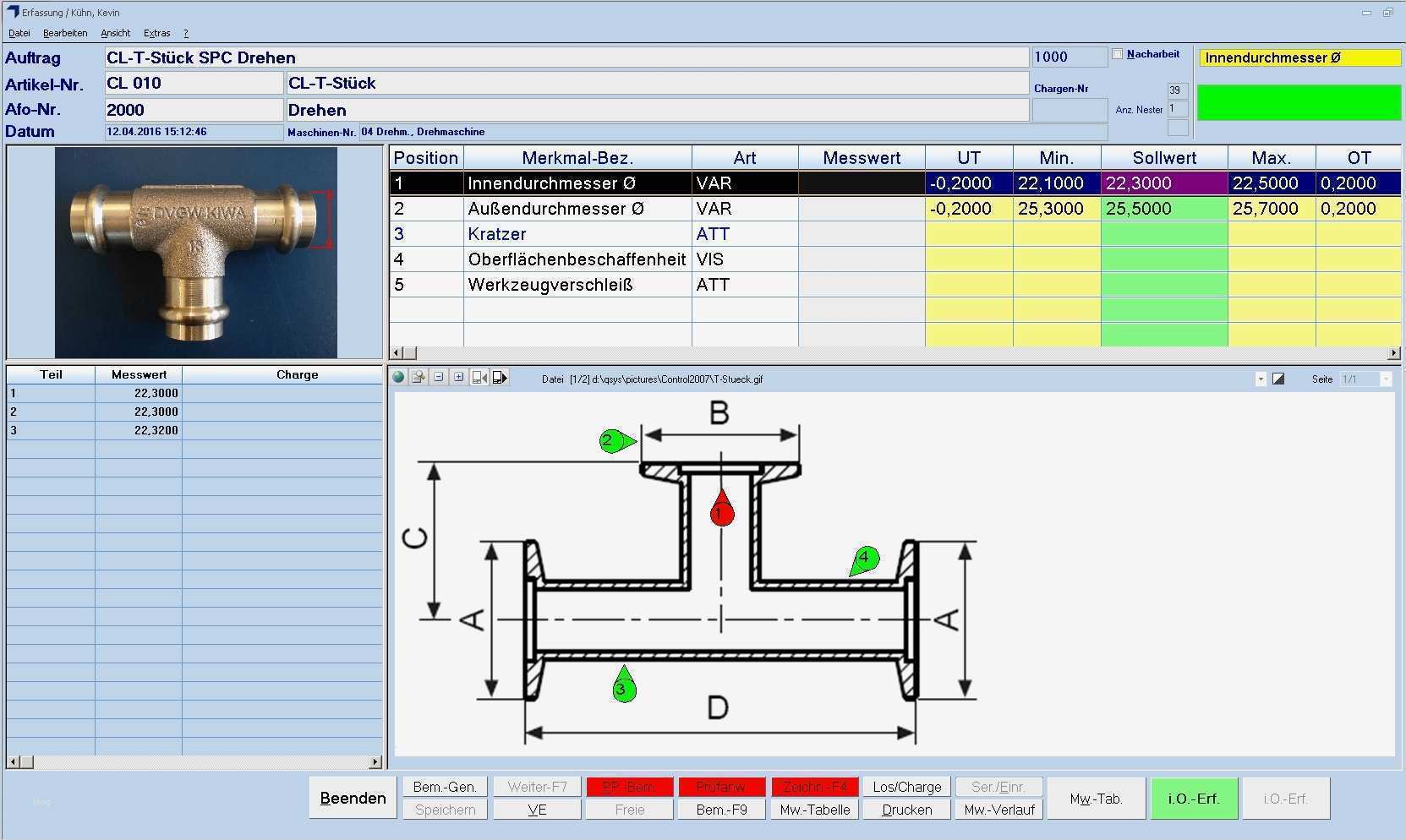This screenshot has height=840, width=1406.
Task: Zoom in the drawing with plus icon
Action: pyautogui.click(x=458, y=378)
